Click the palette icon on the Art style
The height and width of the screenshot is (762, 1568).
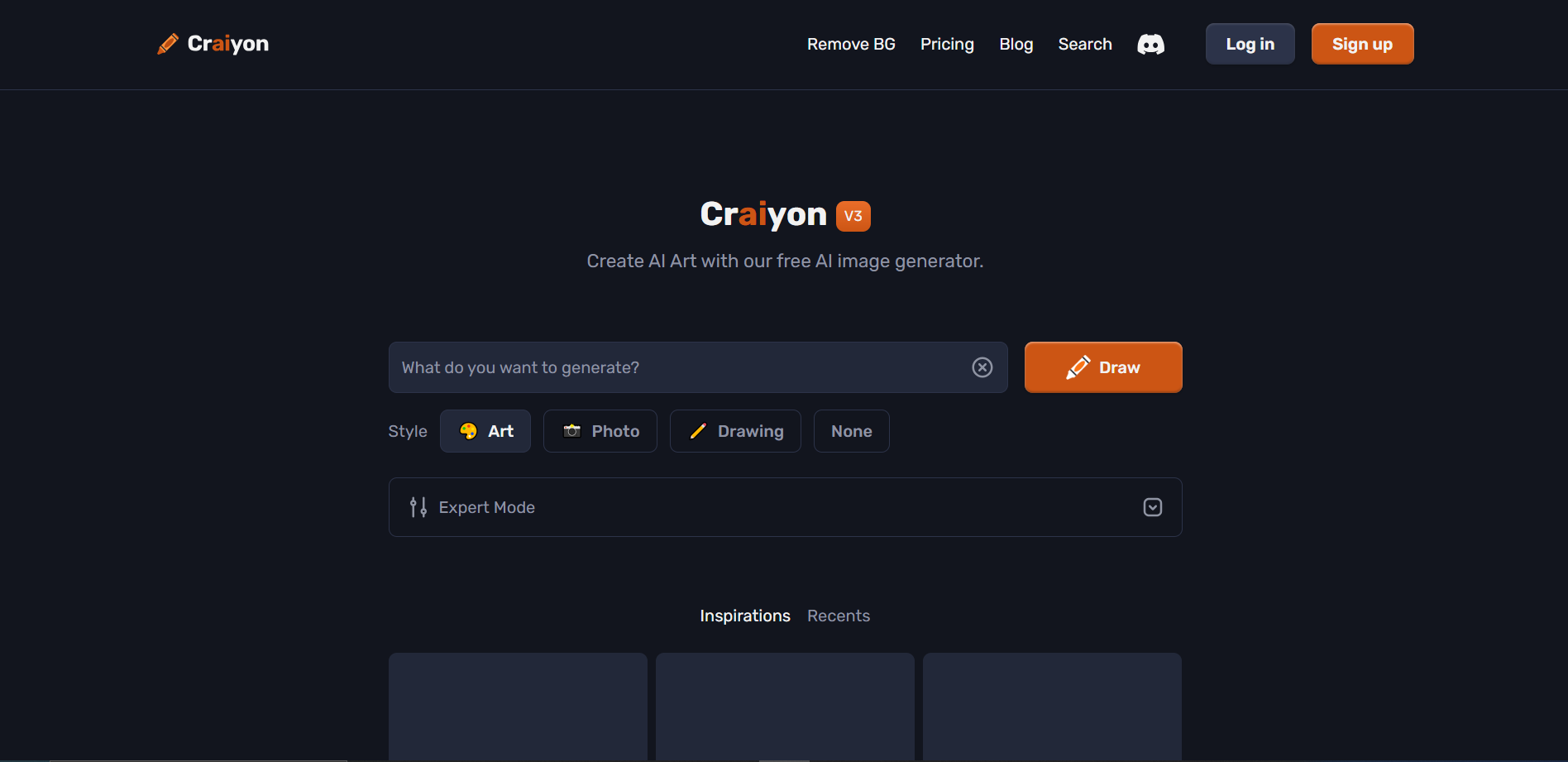pos(468,430)
